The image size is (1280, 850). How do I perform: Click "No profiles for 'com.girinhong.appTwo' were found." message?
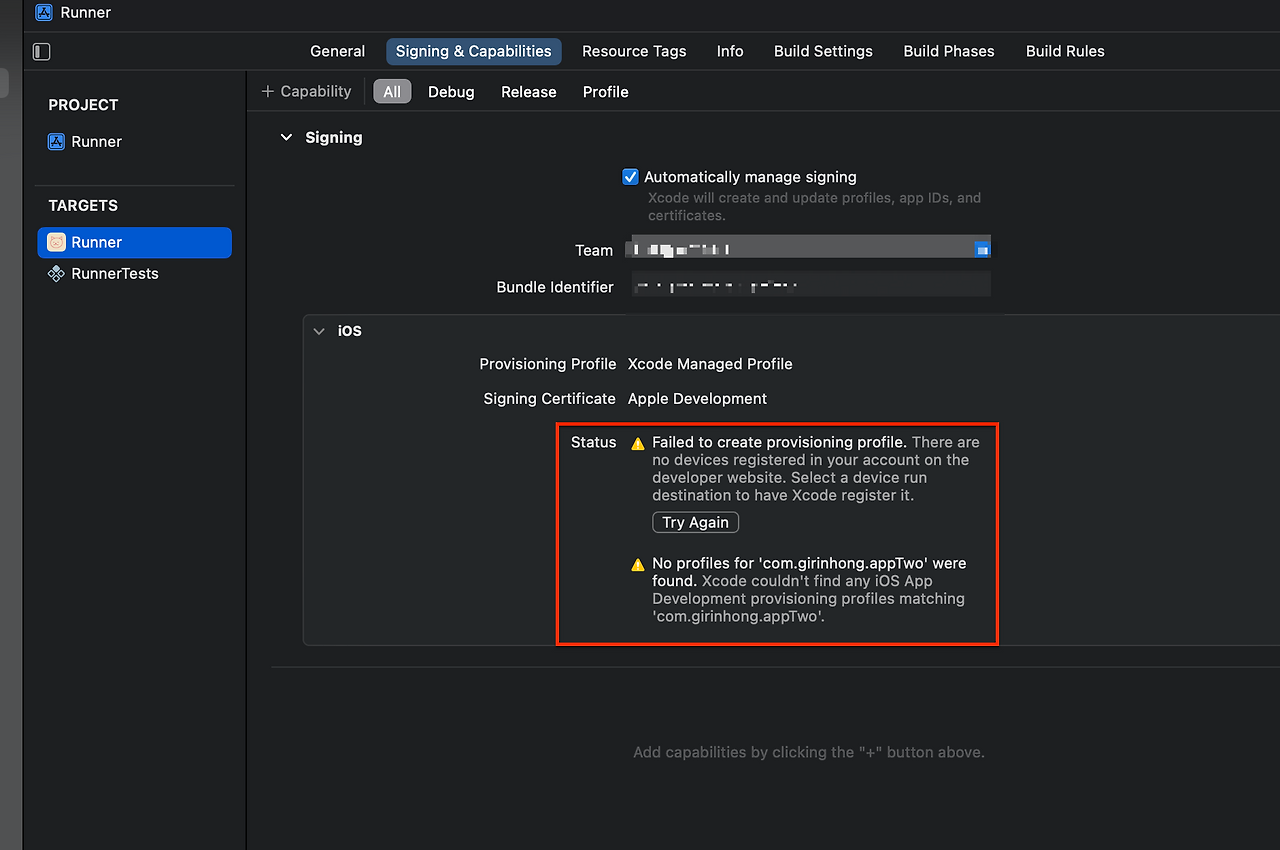click(809, 572)
